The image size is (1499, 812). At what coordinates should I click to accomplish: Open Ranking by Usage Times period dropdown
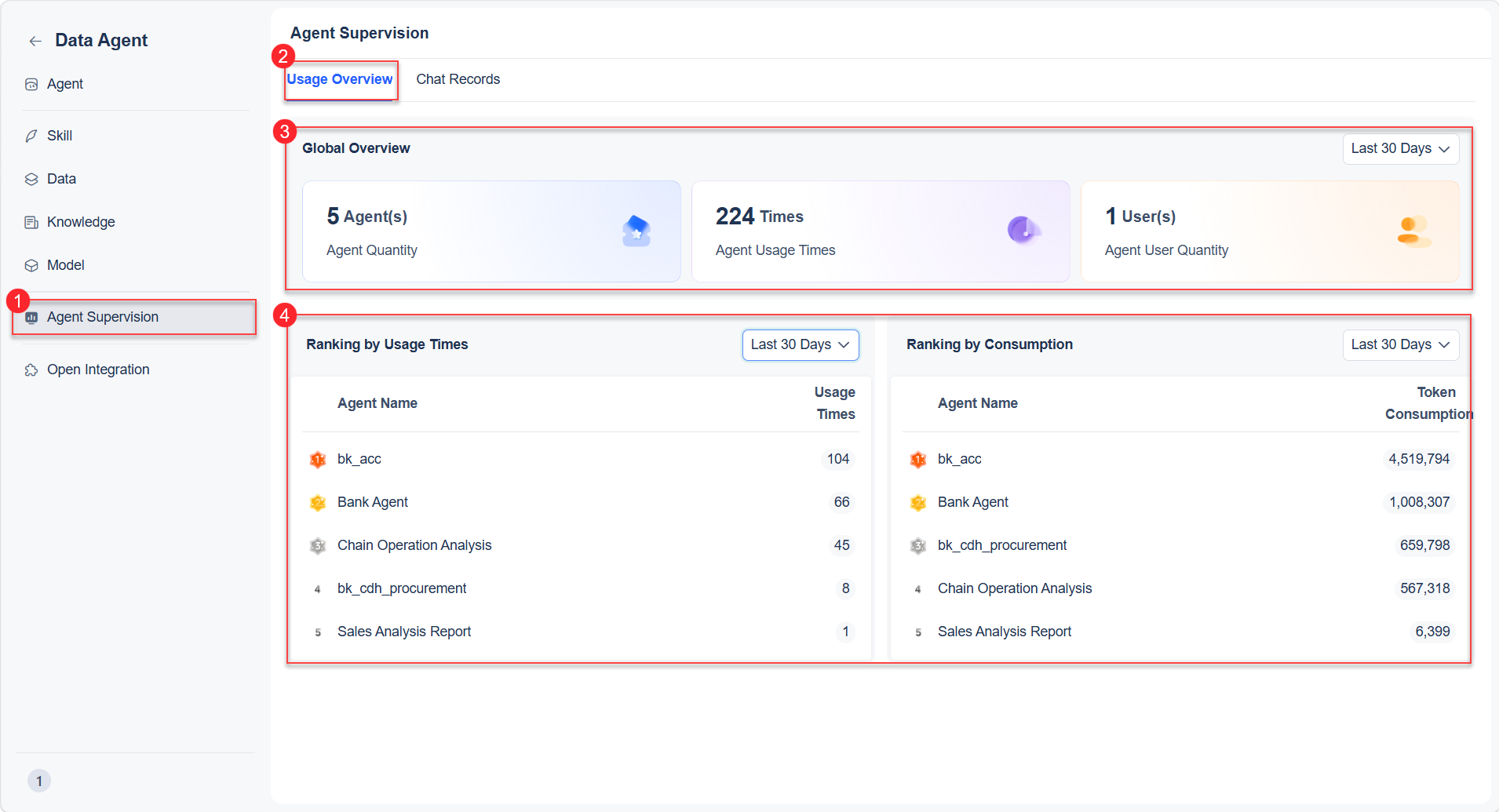801,344
